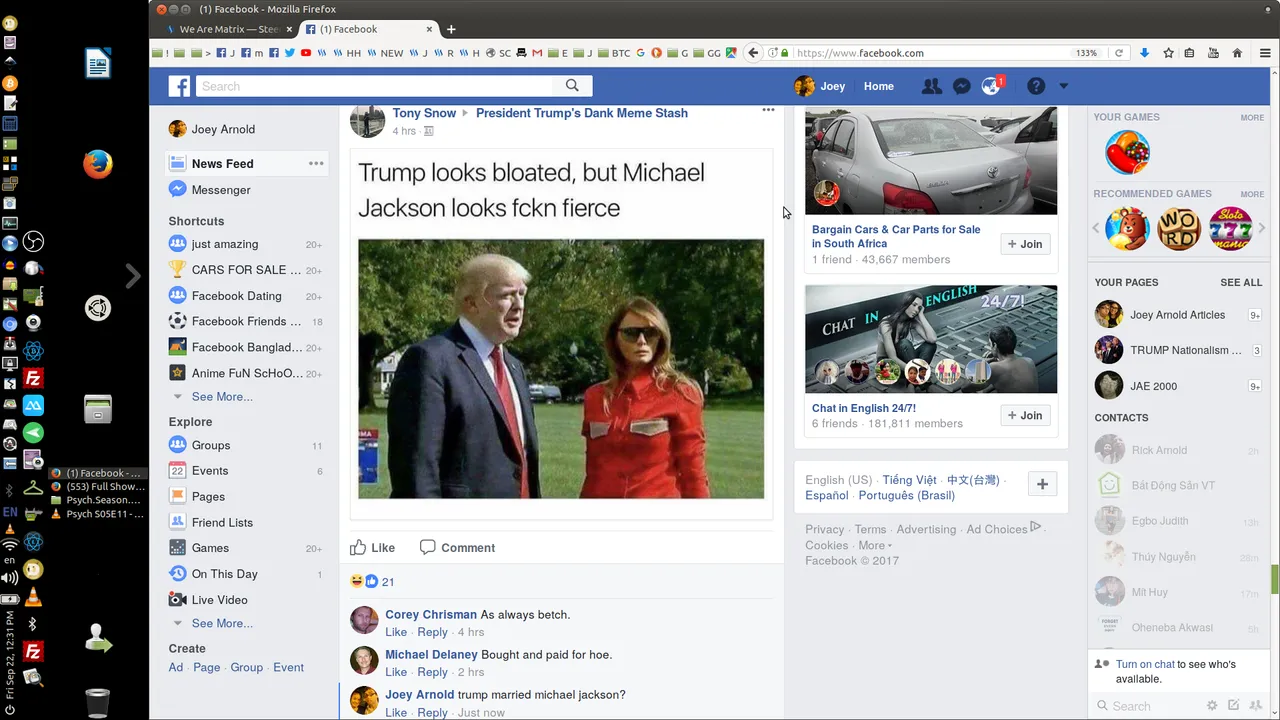Click Comment button under the post
Viewport: 1280px width, 720px height.
[457, 548]
